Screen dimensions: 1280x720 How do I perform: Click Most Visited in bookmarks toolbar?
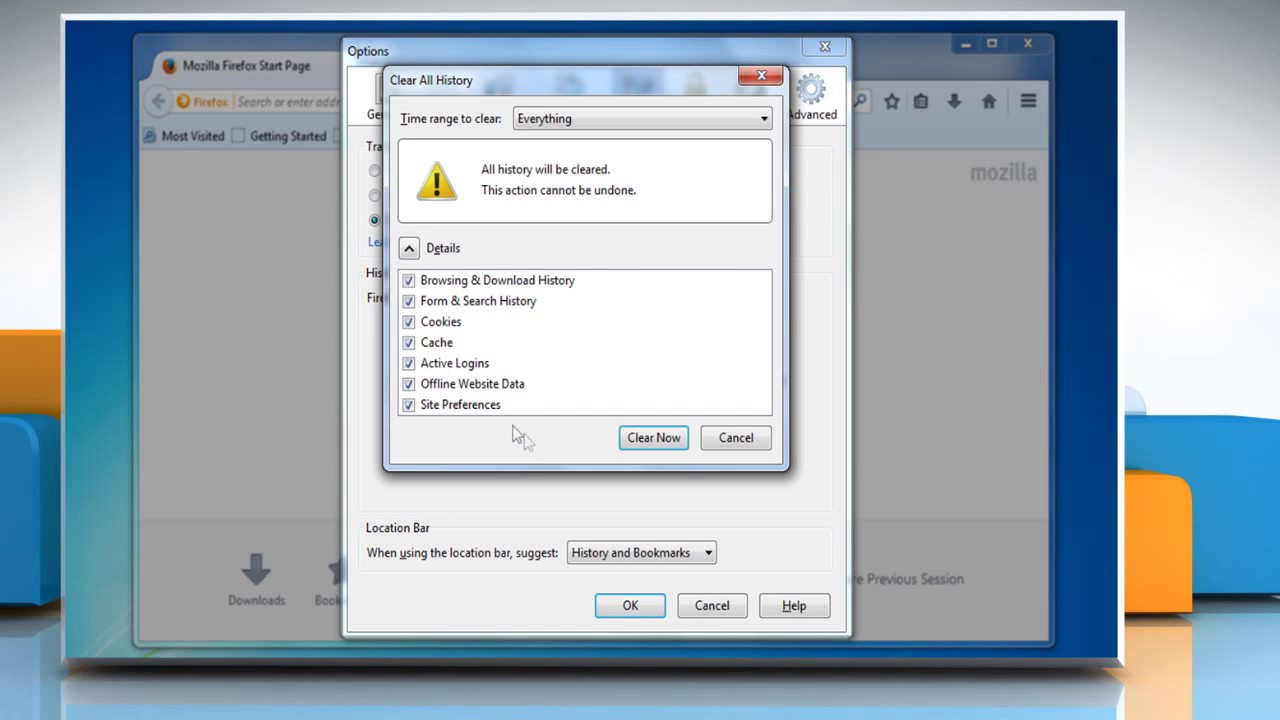[192, 136]
